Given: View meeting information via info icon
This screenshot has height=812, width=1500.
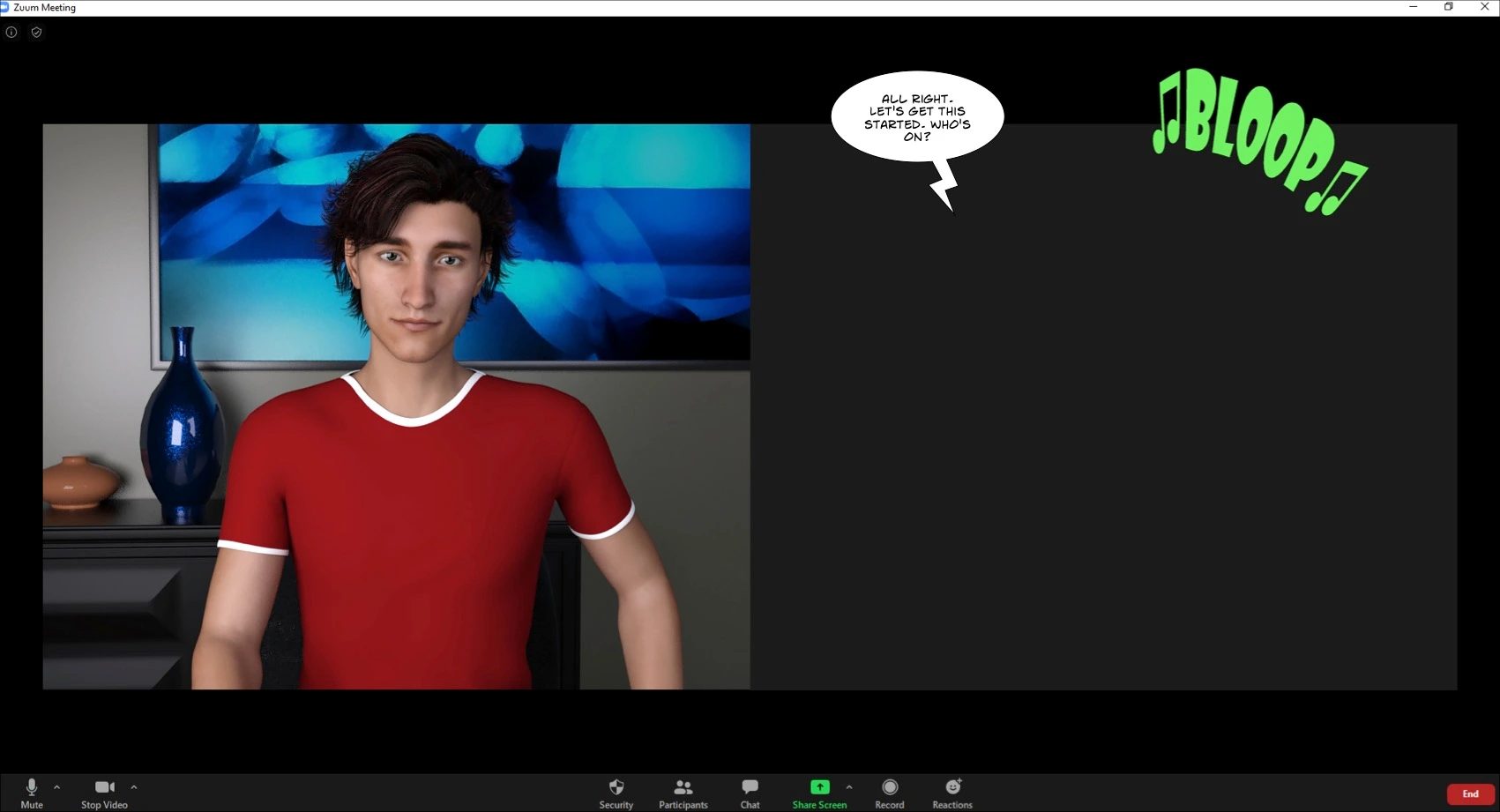Looking at the screenshot, I should [11, 33].
